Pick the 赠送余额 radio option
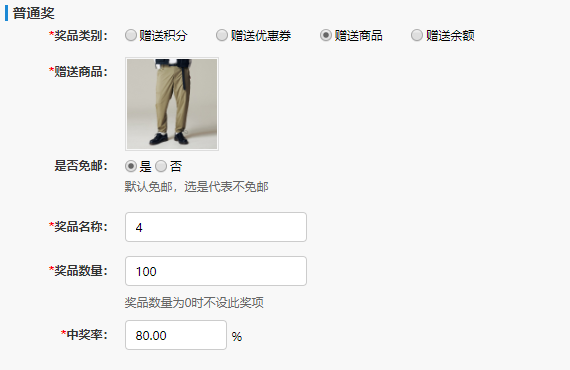Image resolution: width=570 pixels, height=370 pixels. click(x=417, y=35)
